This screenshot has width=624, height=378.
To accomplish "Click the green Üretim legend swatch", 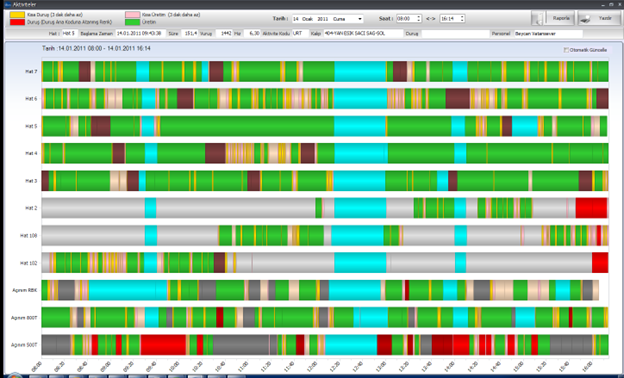I will tap(133, 22).
